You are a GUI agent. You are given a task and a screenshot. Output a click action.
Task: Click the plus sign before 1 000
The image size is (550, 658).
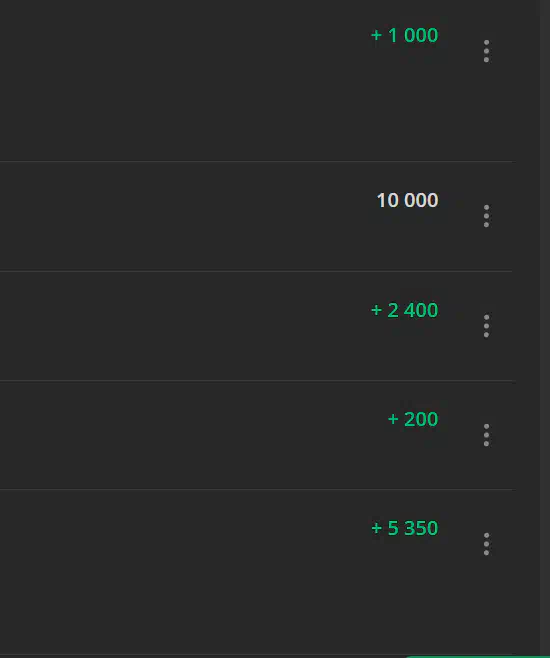tap(376, 35)
